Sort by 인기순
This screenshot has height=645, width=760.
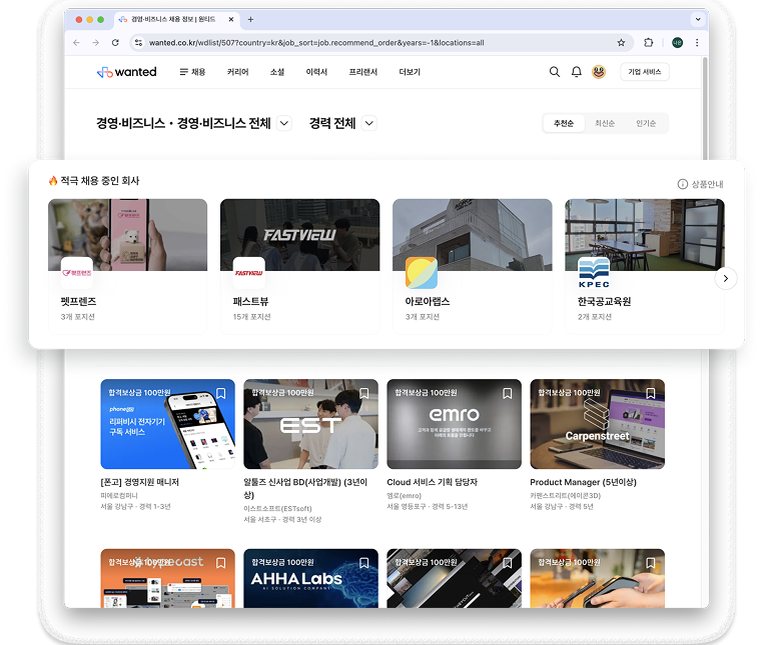click(646, 123)
